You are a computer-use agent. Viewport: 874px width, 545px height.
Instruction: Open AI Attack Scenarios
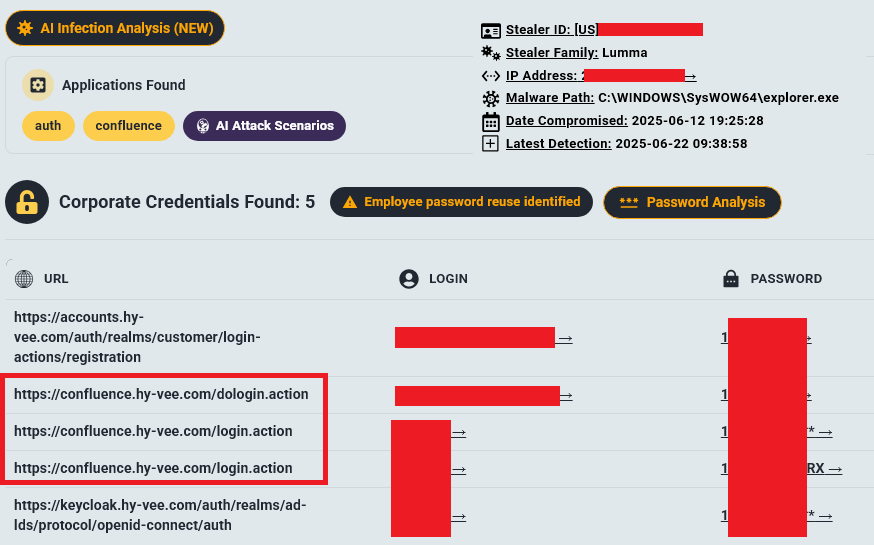(264, 126)
